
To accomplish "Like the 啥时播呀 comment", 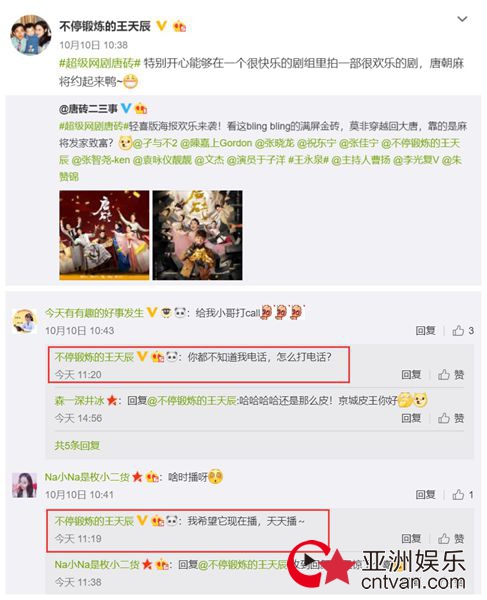I will coord(463,495).
